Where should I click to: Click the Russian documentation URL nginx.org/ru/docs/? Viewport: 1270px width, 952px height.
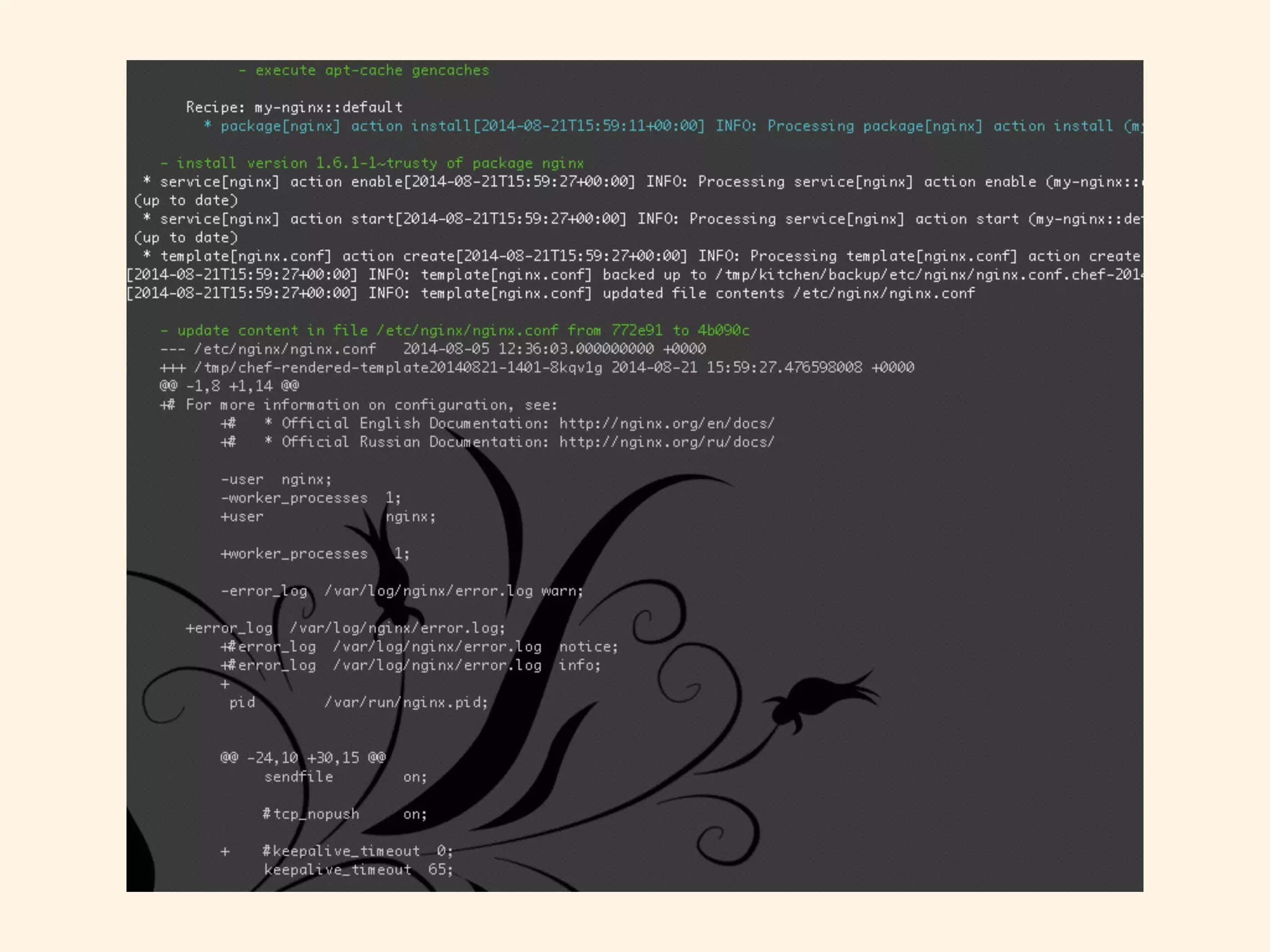coord(667,443)
